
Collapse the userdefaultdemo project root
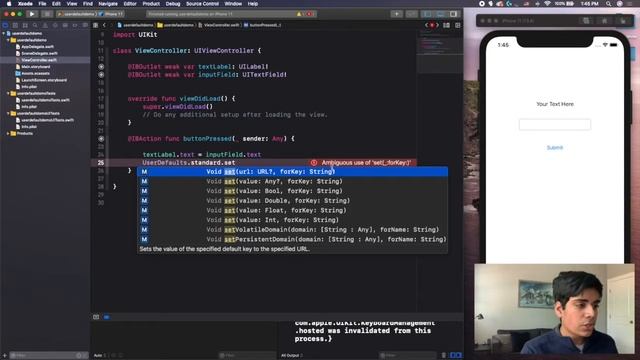4,33
